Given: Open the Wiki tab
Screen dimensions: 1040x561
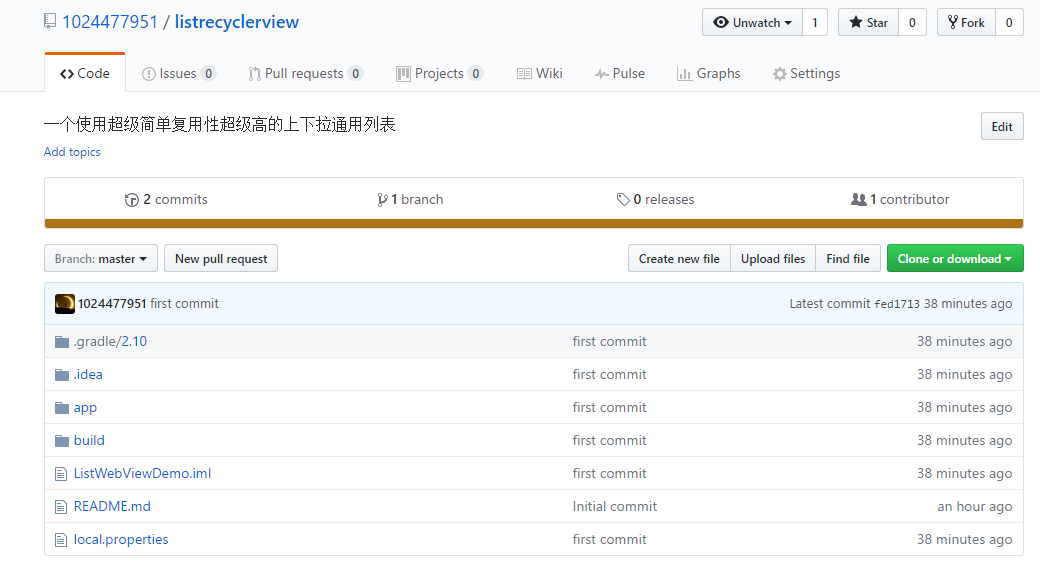Looking at the screenshot, I should pyautogui.click(x=540, y=74).
